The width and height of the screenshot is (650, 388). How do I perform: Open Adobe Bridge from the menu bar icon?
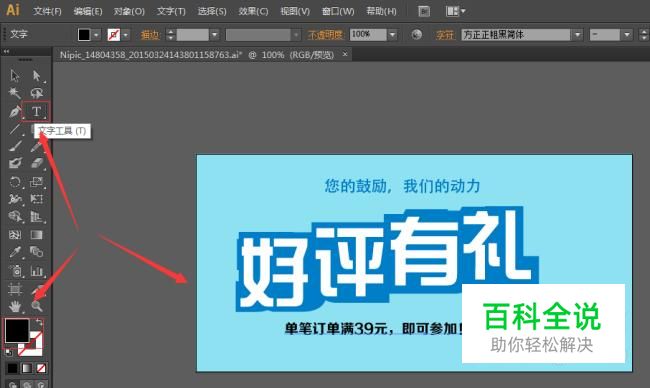point(424,11)
